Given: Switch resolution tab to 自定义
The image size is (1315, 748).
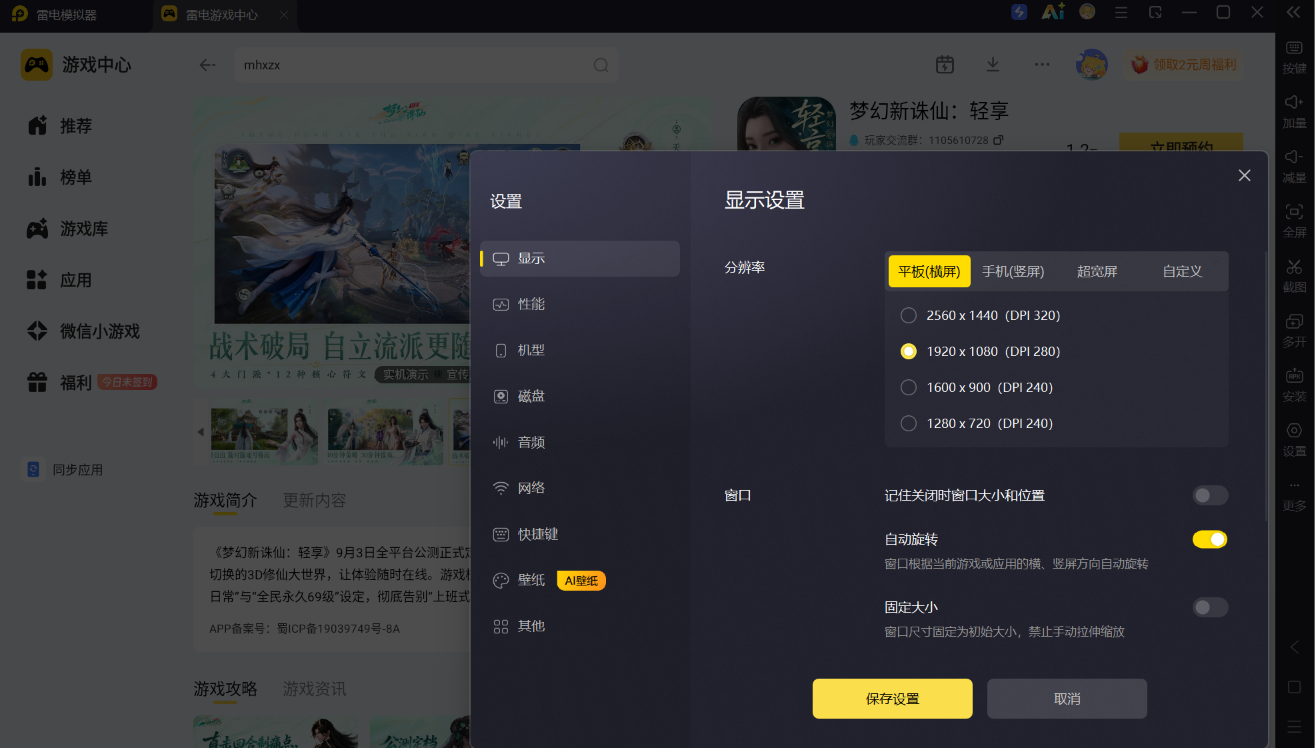Looking at the screenshot, I should [1182, 271].
